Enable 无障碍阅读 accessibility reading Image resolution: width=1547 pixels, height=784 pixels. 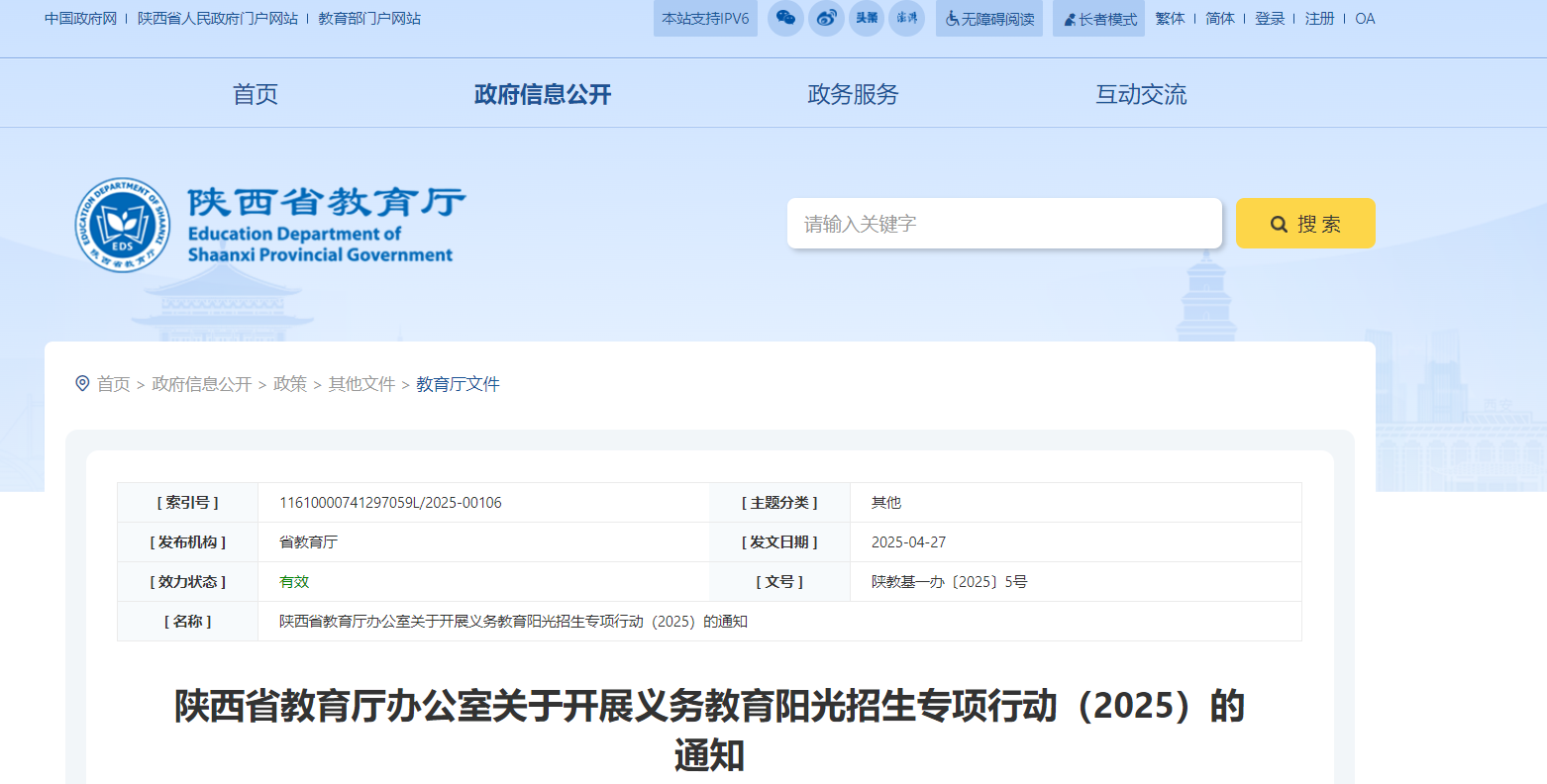[x=989, y=18]
